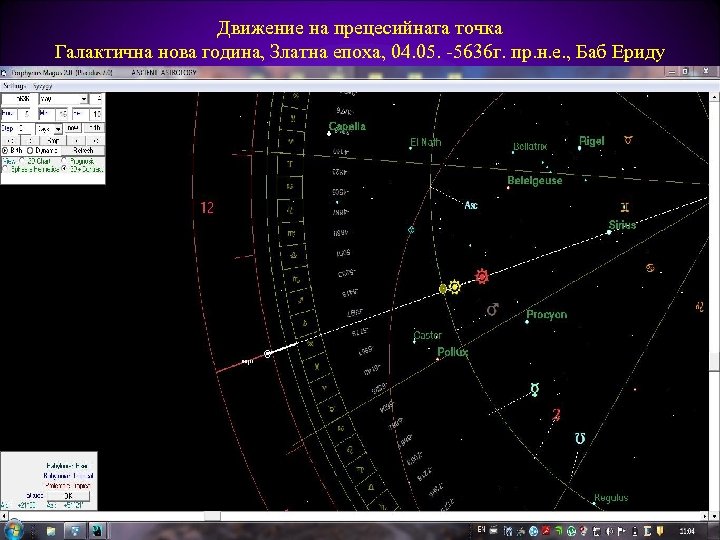This screenshot has height=540, width=720.
Task: Click the Regulus star label
Action: (x=611, y=497)
